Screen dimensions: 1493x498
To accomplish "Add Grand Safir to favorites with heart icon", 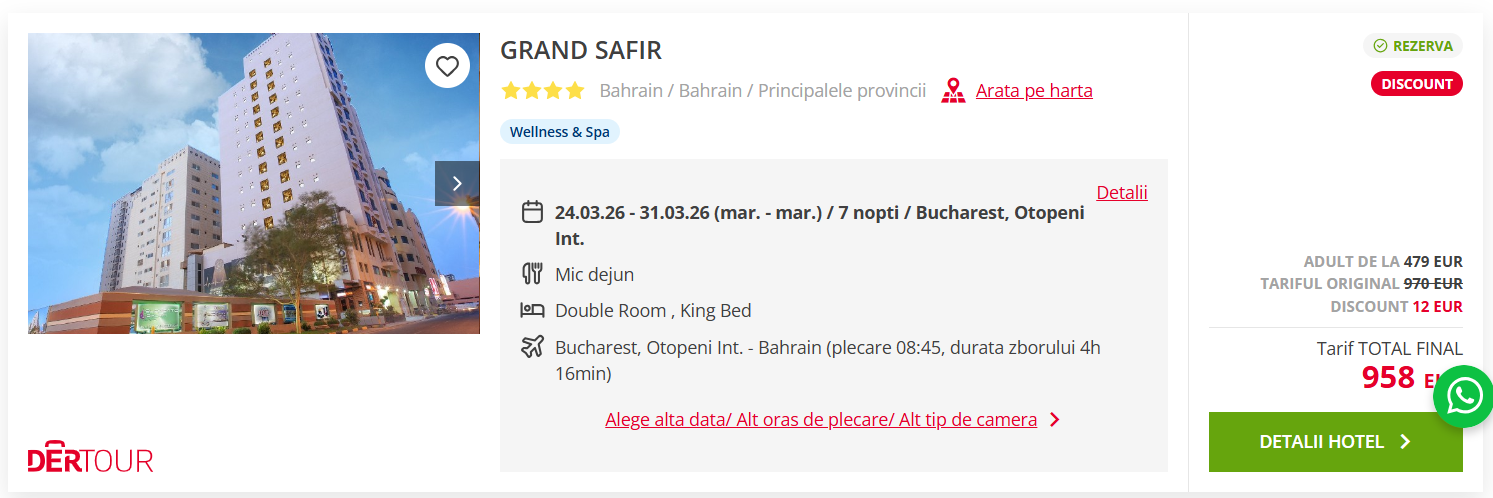I will [x=447, y=67].
